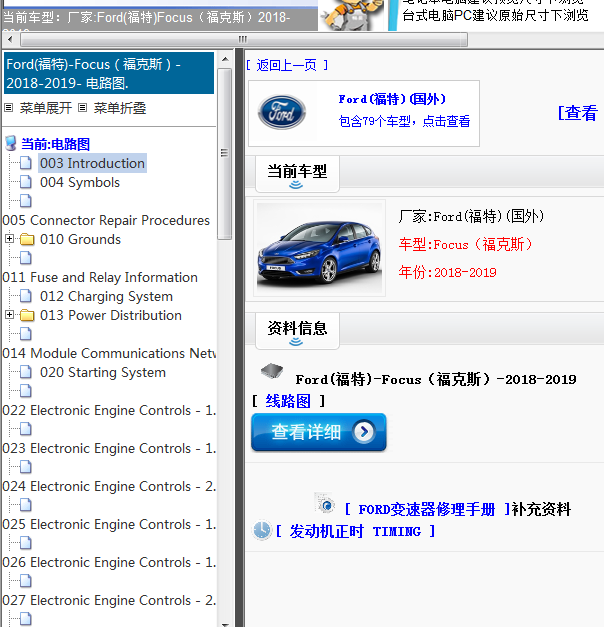This screenshot has width=604, height=627.
Task: Click the horizontal scrollbar thumb grip
Action: [x=243, y=39]
